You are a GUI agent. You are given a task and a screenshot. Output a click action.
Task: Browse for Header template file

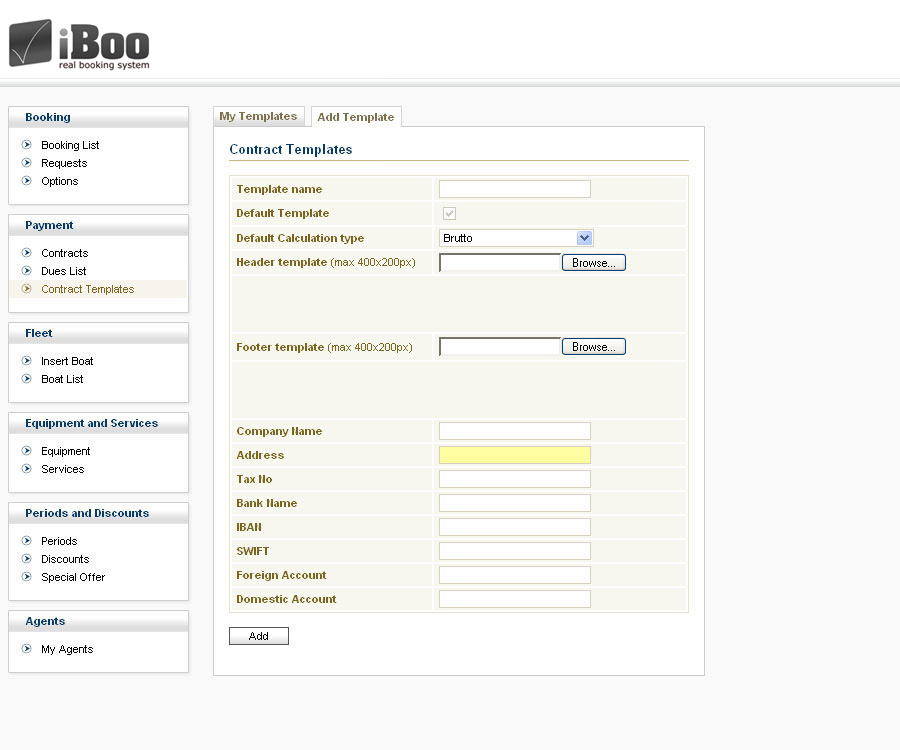click(x=593, y=263)
